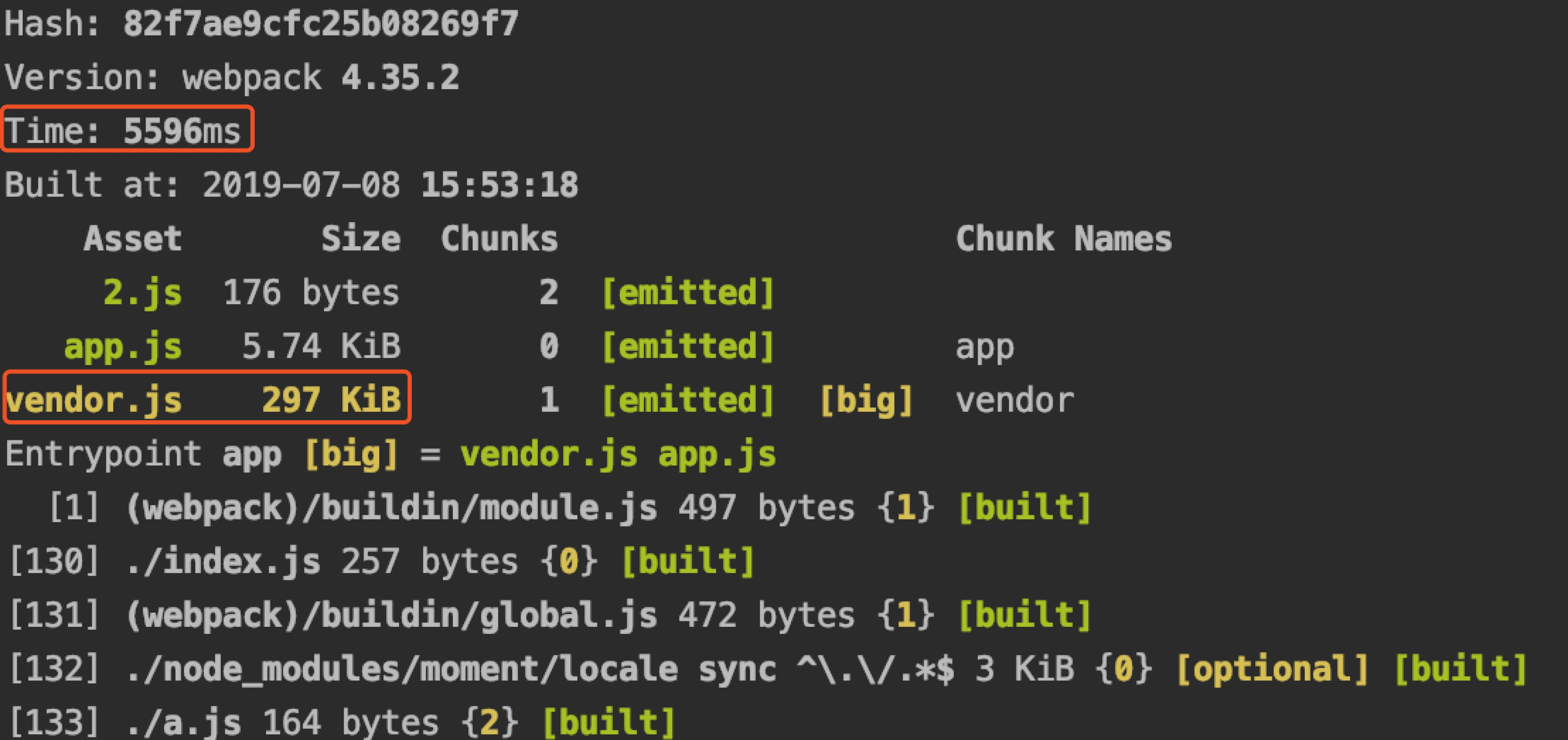The height and width of the screenshot is (740, 1568).
Task: Click the '5.74 KiB' size value
Action: pos(321,346)
